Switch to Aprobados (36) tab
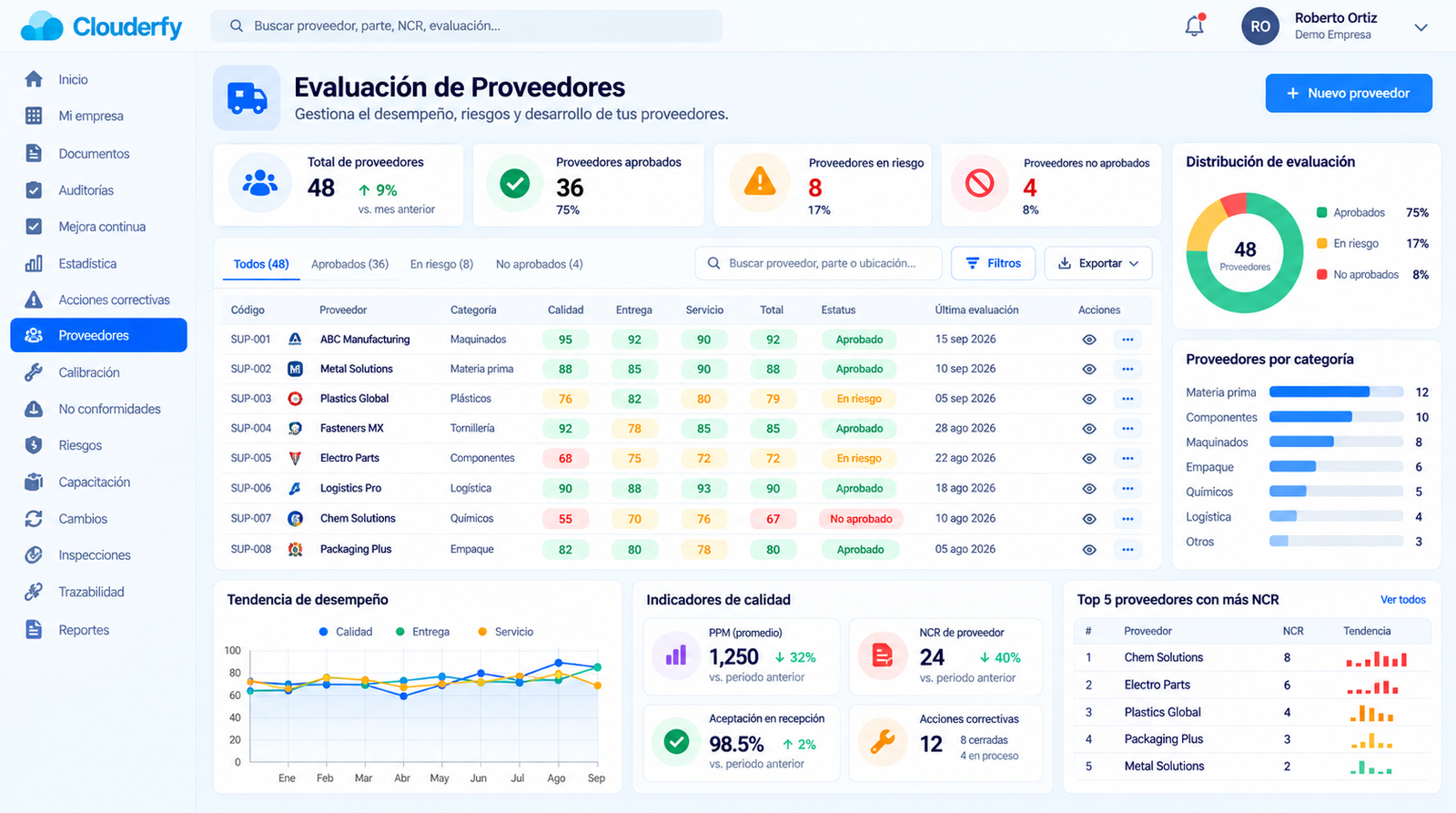This screenshot has height=813, width=1456. [349, 264]
